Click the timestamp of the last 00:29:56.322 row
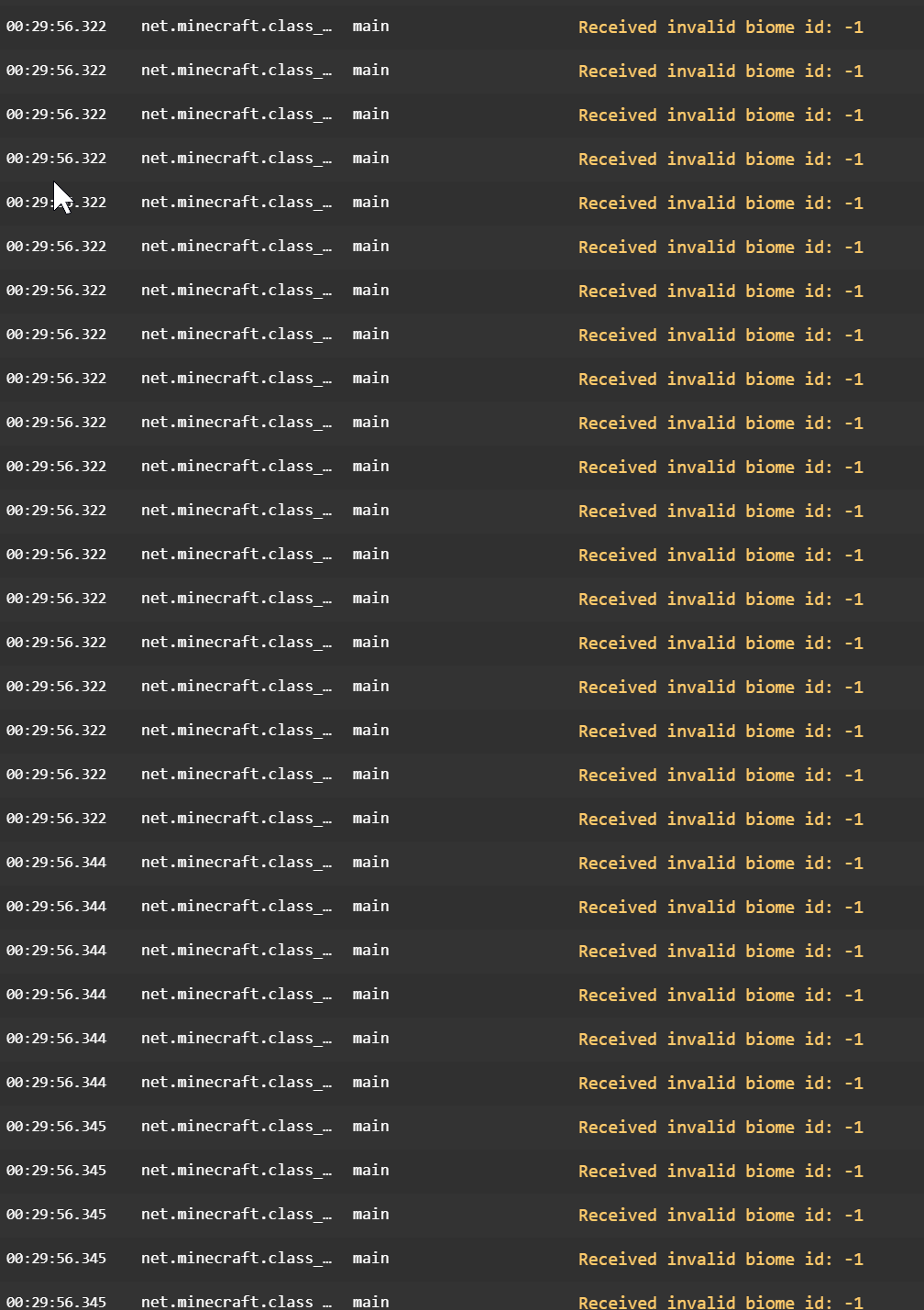Image resolution: width=924 pixels, height=1310 pixels. [56, 819]
